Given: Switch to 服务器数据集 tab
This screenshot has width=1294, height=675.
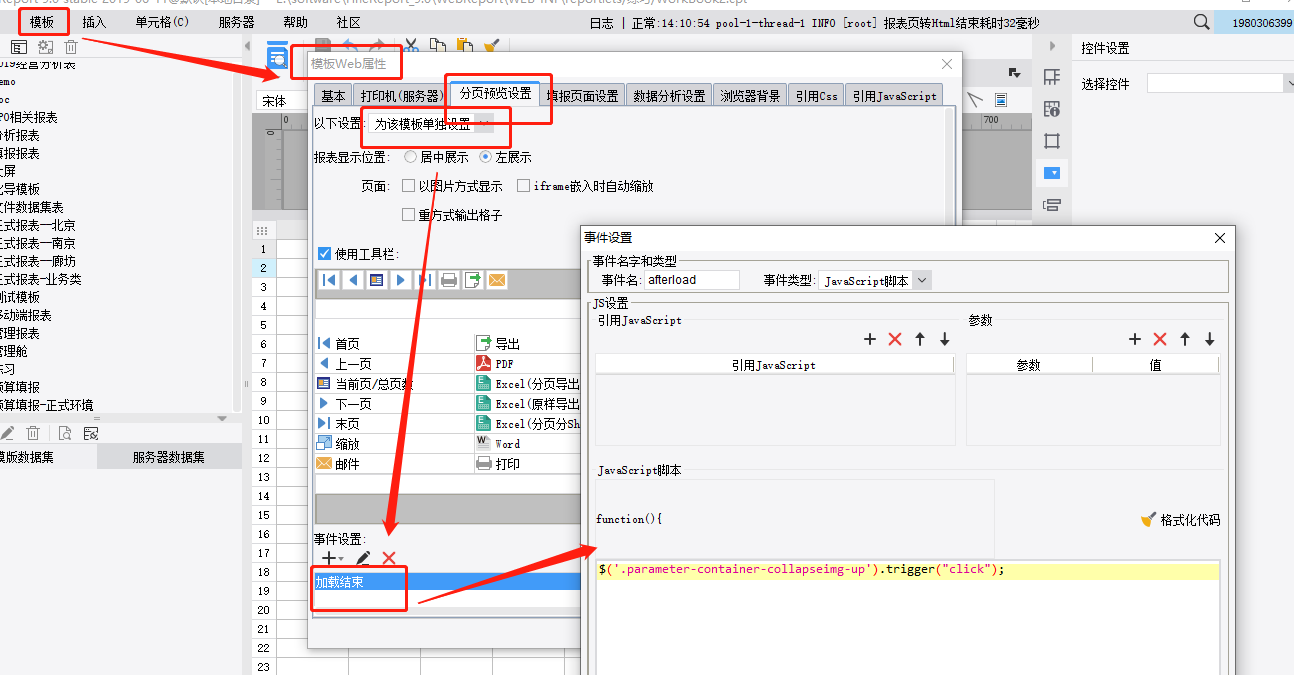Looking at the screenshot, I should [169, 457].
